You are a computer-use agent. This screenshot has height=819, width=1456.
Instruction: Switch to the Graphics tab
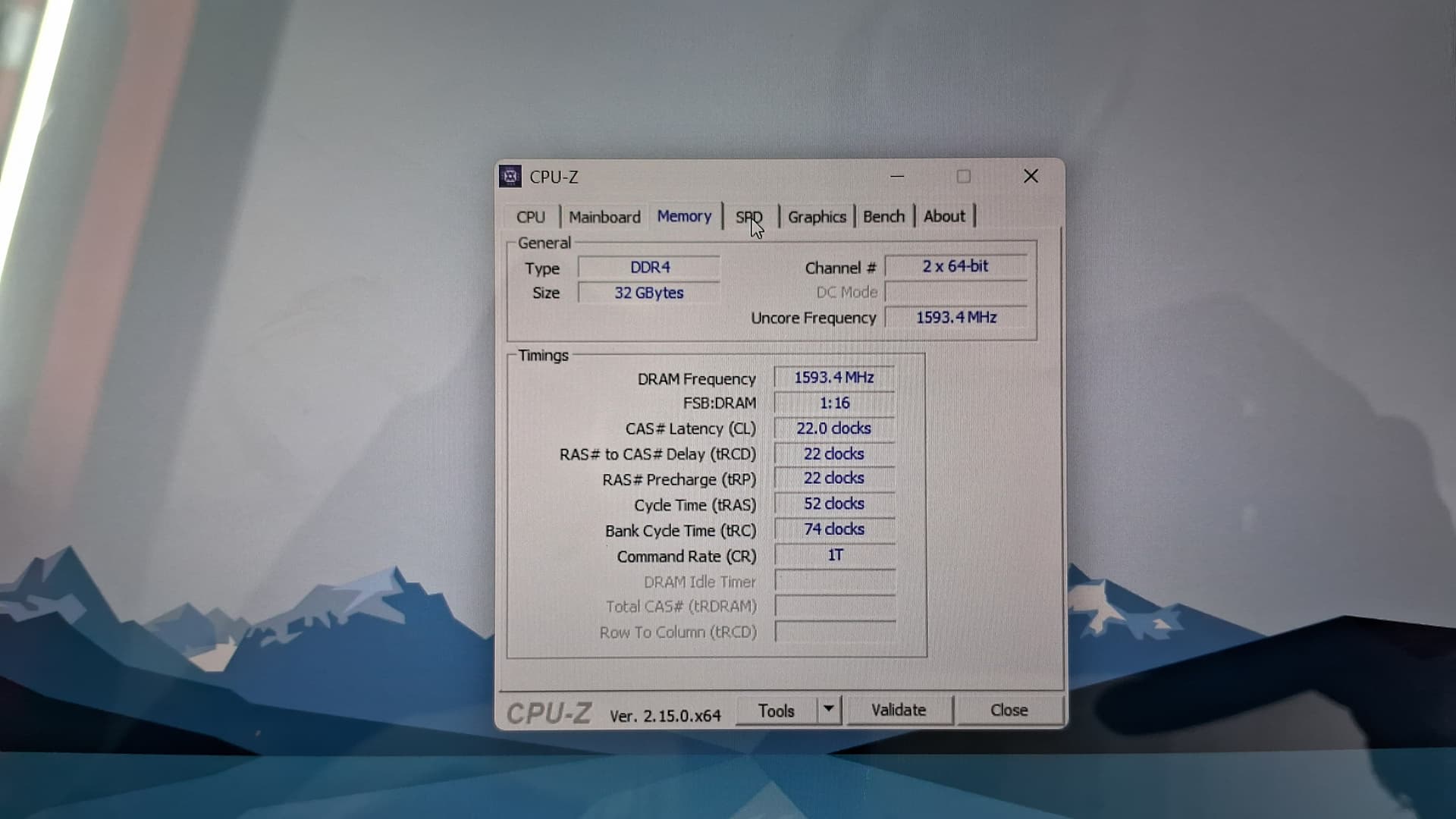(x=817, y=217)
